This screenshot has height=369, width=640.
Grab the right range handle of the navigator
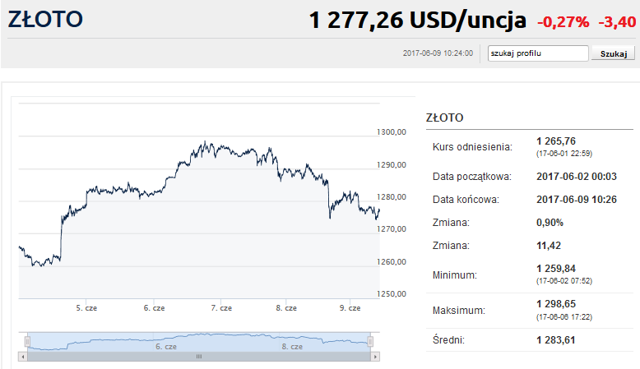click(371, 341)
